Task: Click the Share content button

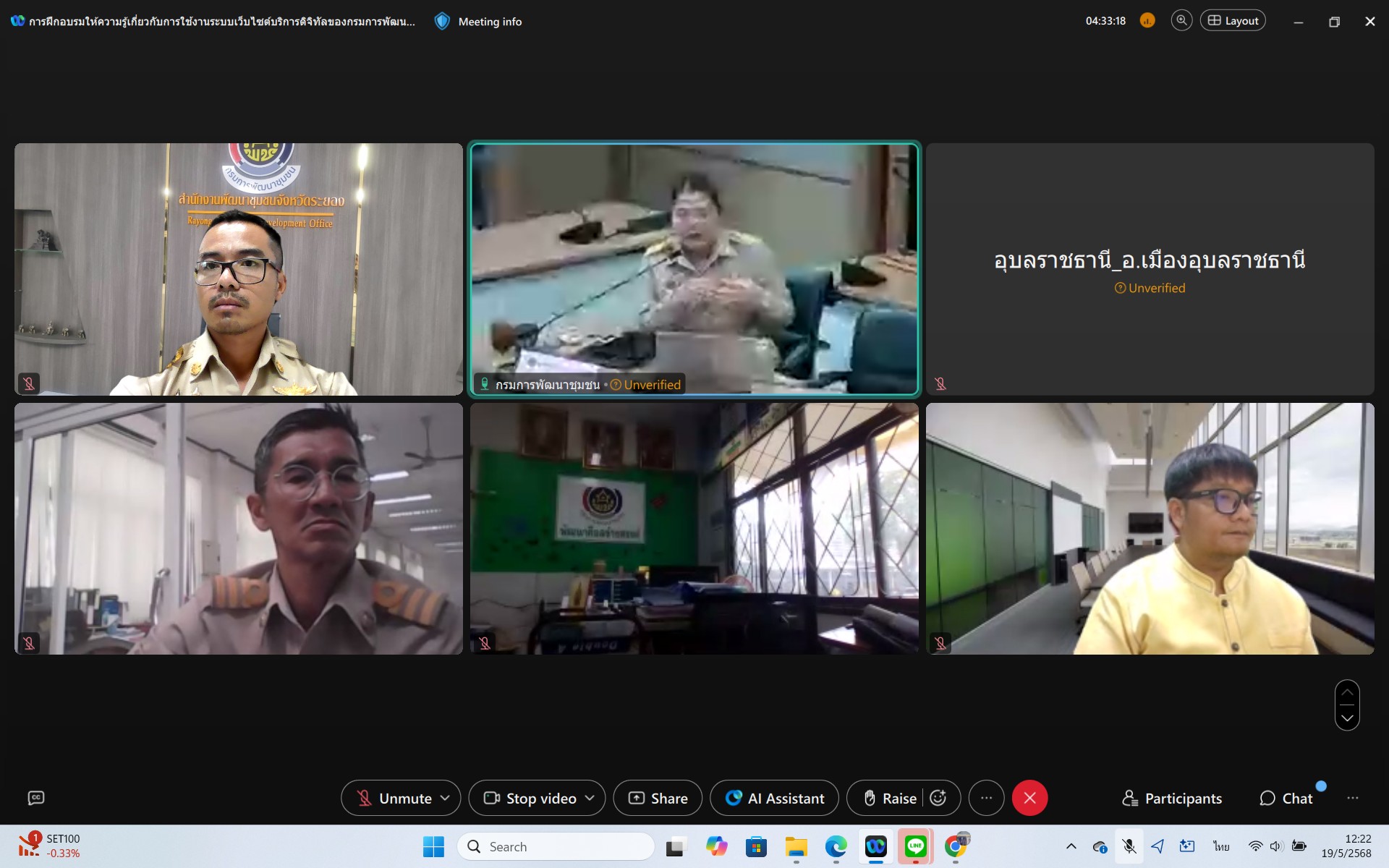Action: (x=658, y=798)
